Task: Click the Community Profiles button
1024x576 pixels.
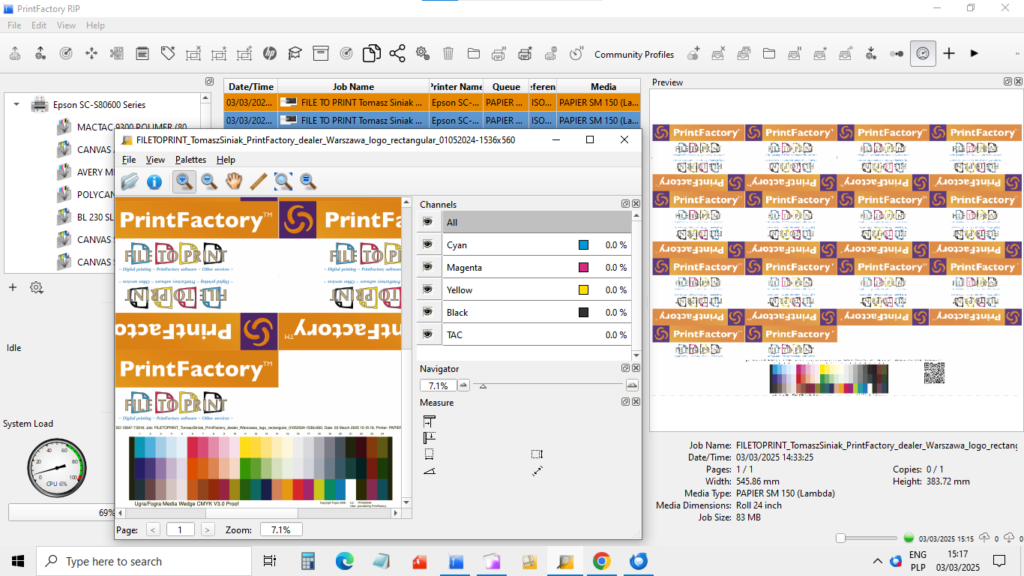Action: [x=634, y=54]
